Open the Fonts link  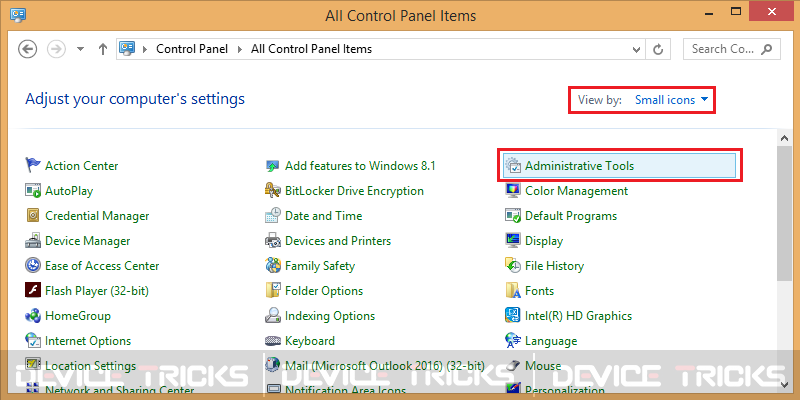(x=539, y=290)
